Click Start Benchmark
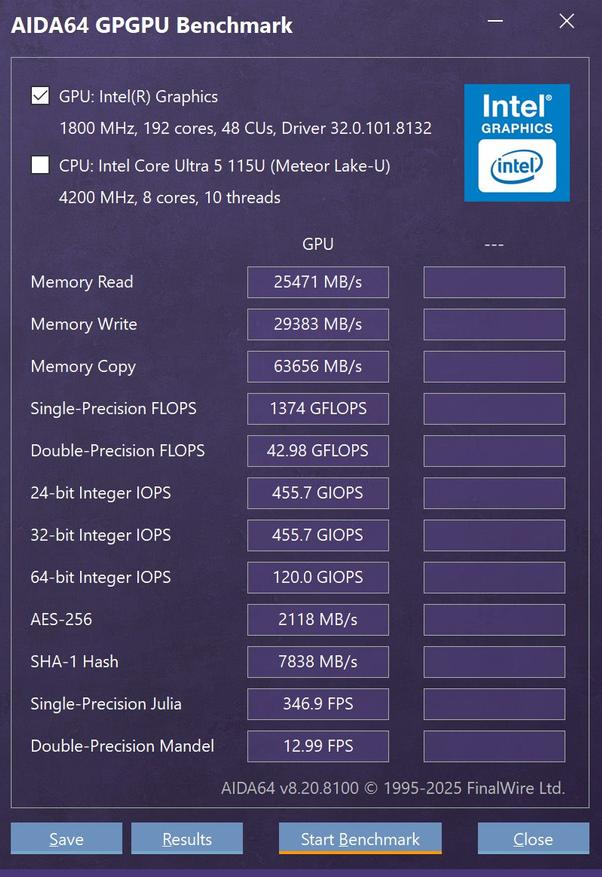 tap(360, 839)
